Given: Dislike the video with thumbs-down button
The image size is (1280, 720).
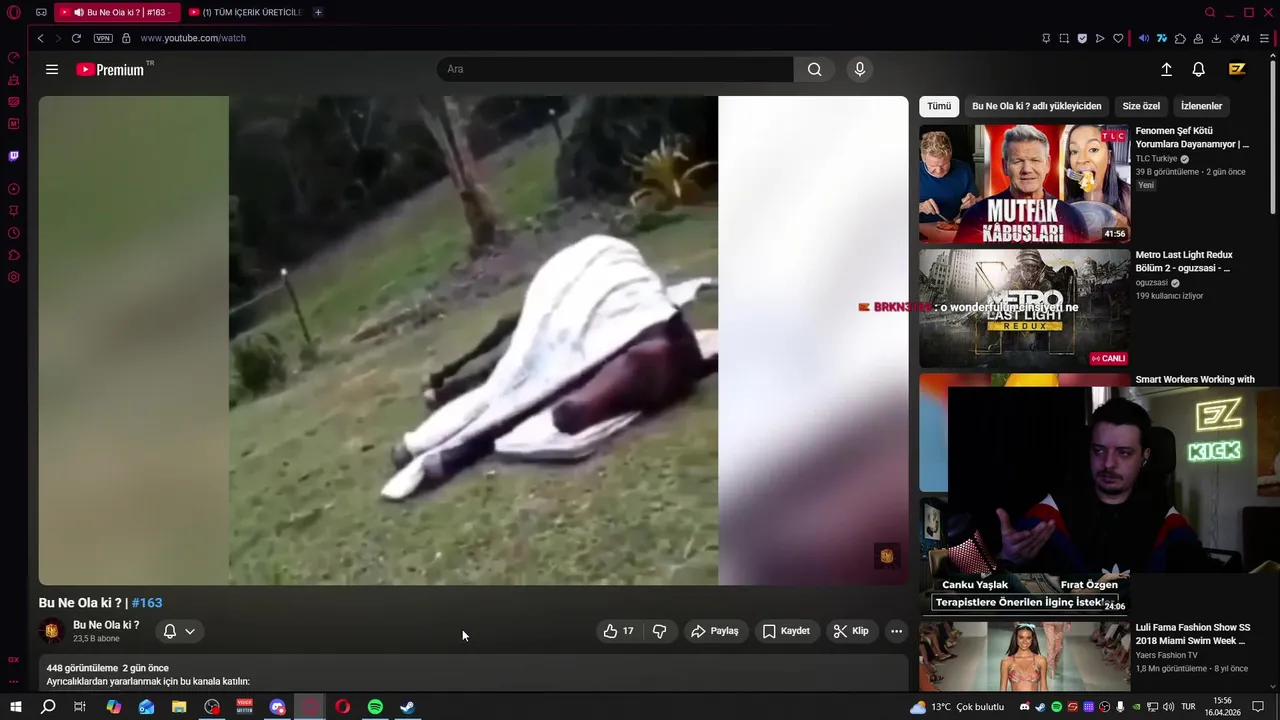Looking at the screenshot, I should 659,631.
